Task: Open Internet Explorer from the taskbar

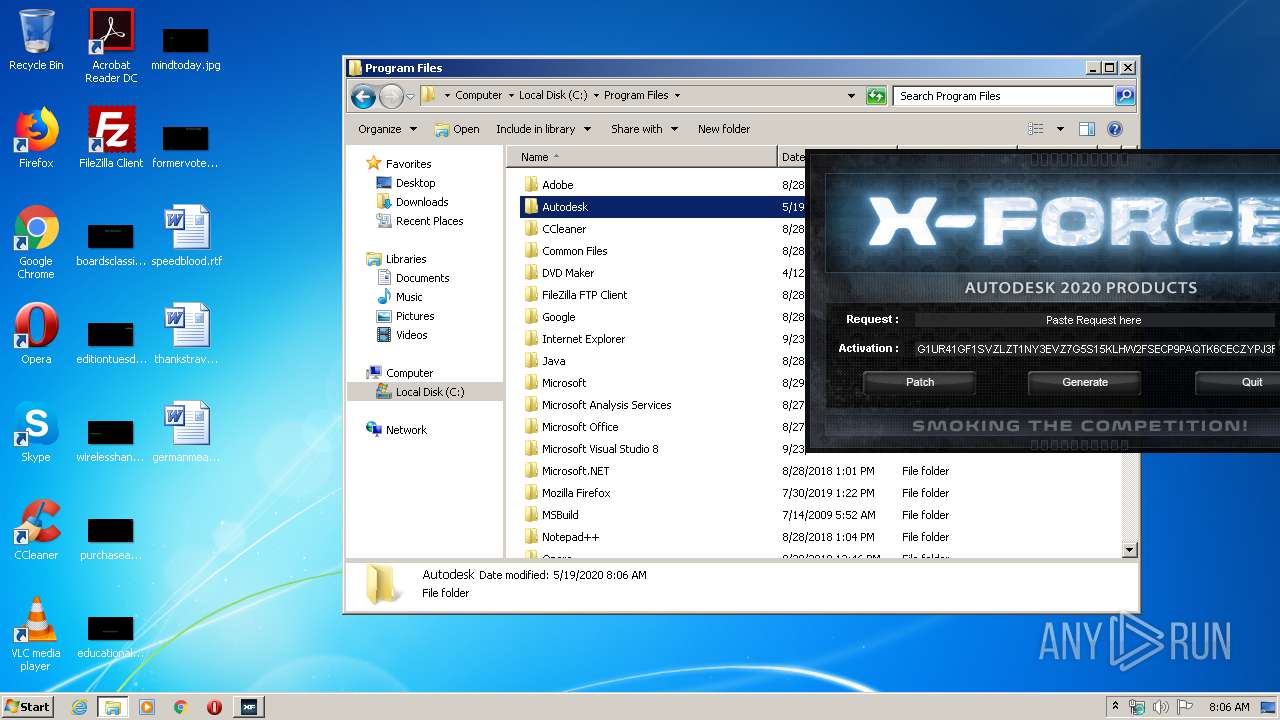Action: [79, 707]
